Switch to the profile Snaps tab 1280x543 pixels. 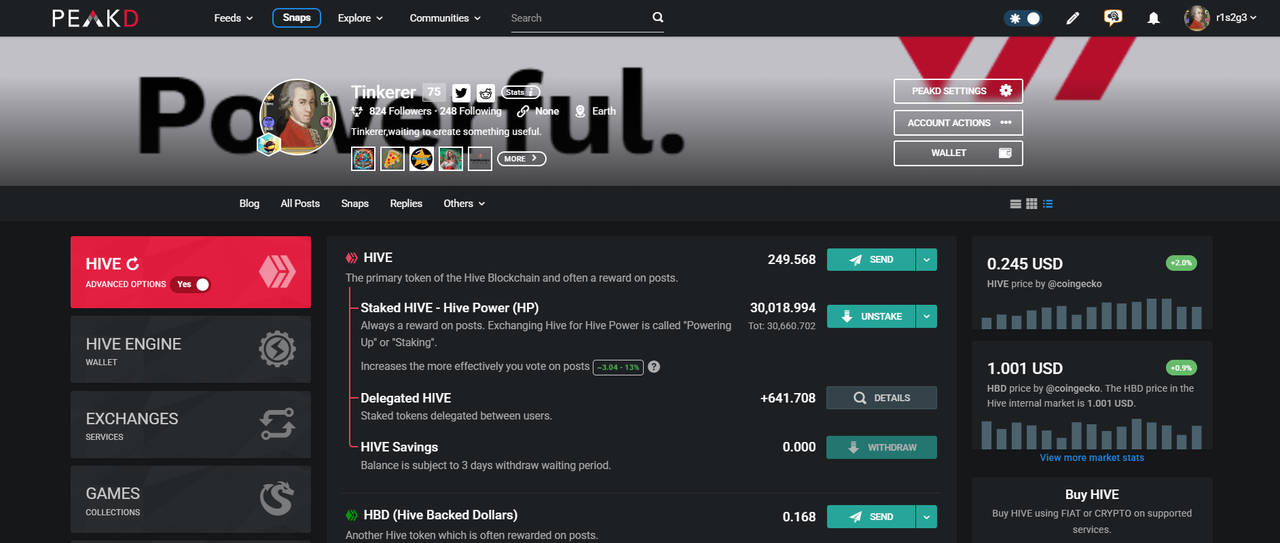point(355,203)
